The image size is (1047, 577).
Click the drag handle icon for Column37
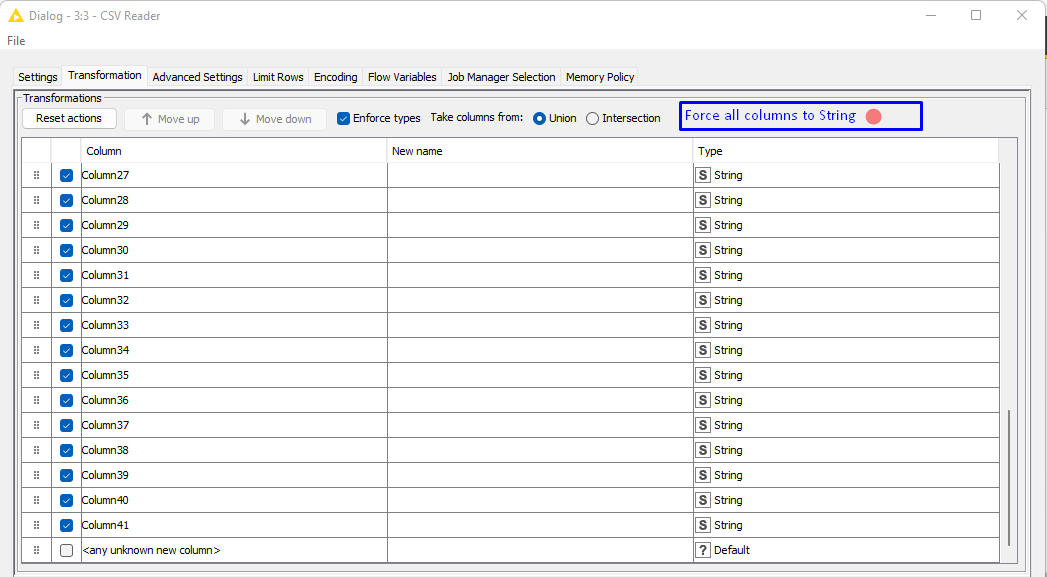coord(36,425)
